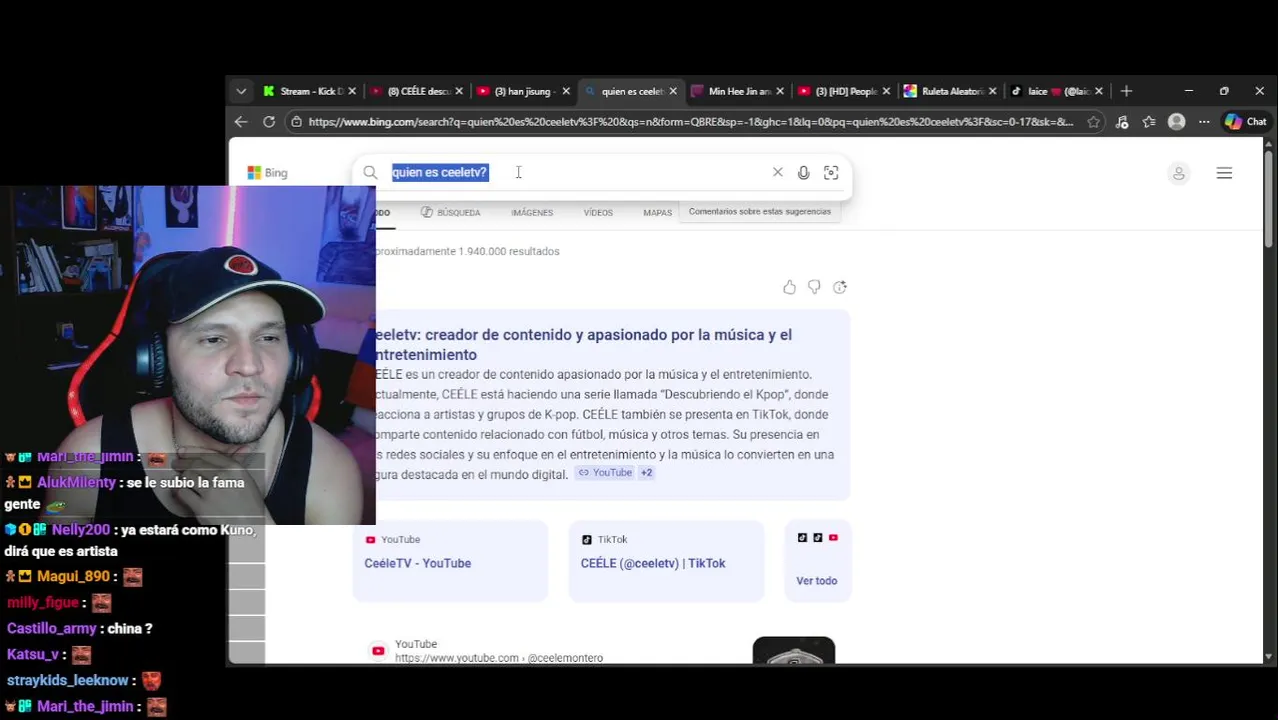
Task: Click Magui_890 chat username
Action: [73, 576]
